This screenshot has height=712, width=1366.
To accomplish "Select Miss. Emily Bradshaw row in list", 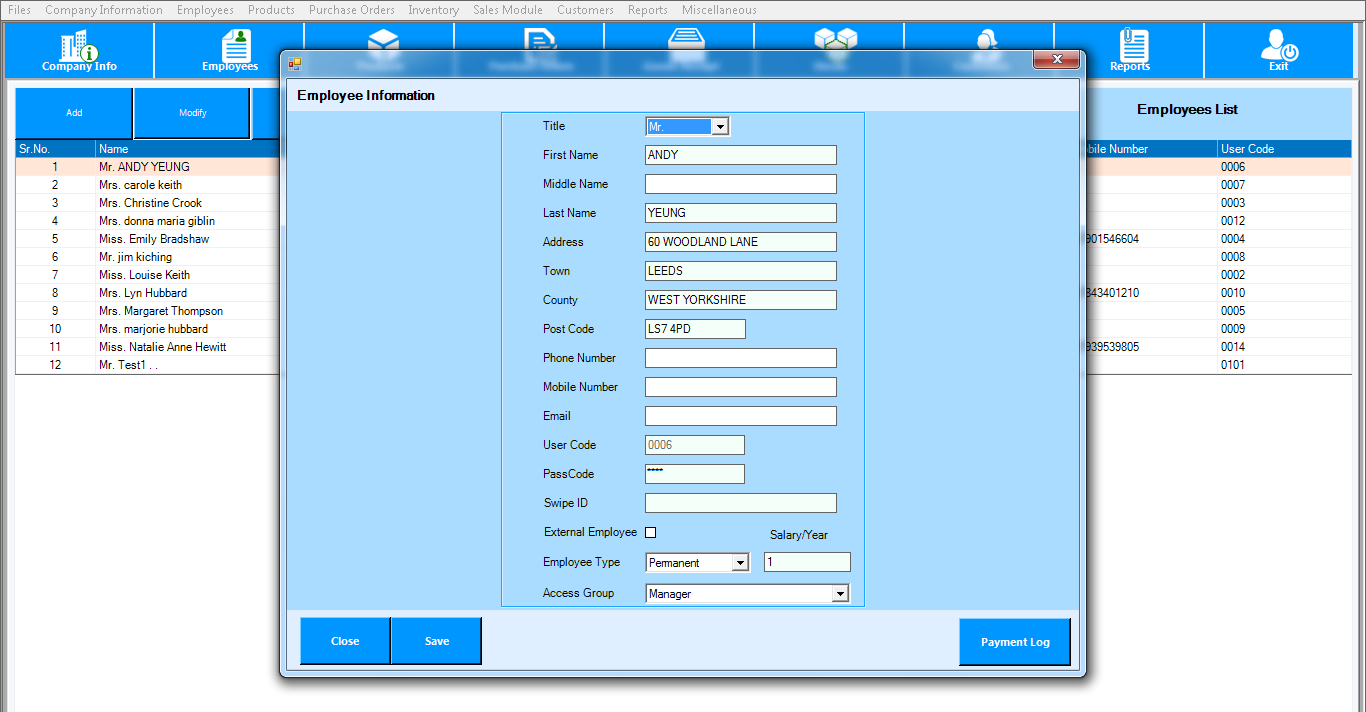I will (154, 239).
